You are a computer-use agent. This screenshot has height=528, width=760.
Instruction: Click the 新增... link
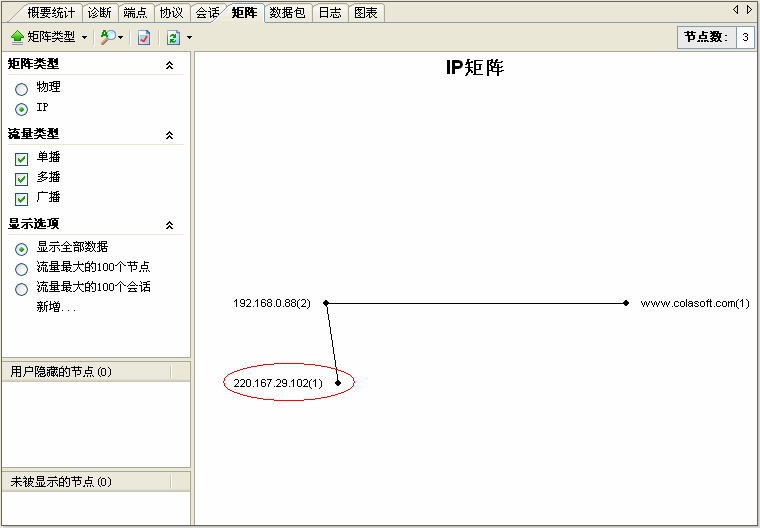[x=56, y=307]
